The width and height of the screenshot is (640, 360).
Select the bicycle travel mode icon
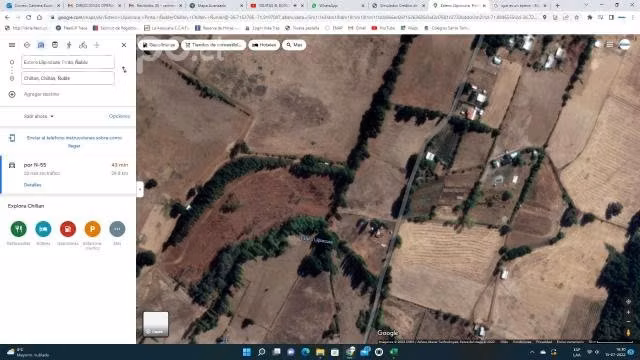tap(83, 45)
